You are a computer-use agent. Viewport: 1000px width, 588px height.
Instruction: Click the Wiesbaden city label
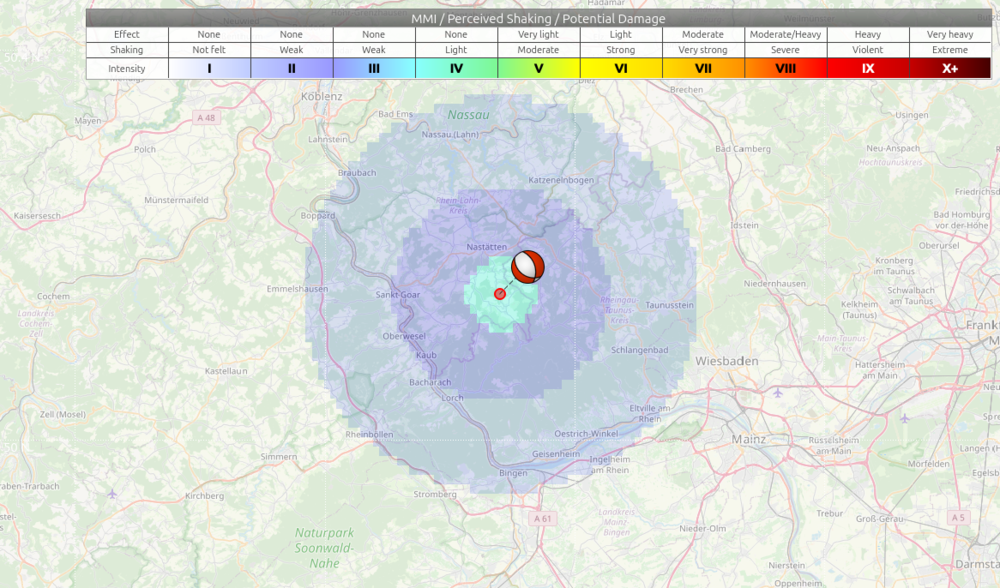pos(726,361)
